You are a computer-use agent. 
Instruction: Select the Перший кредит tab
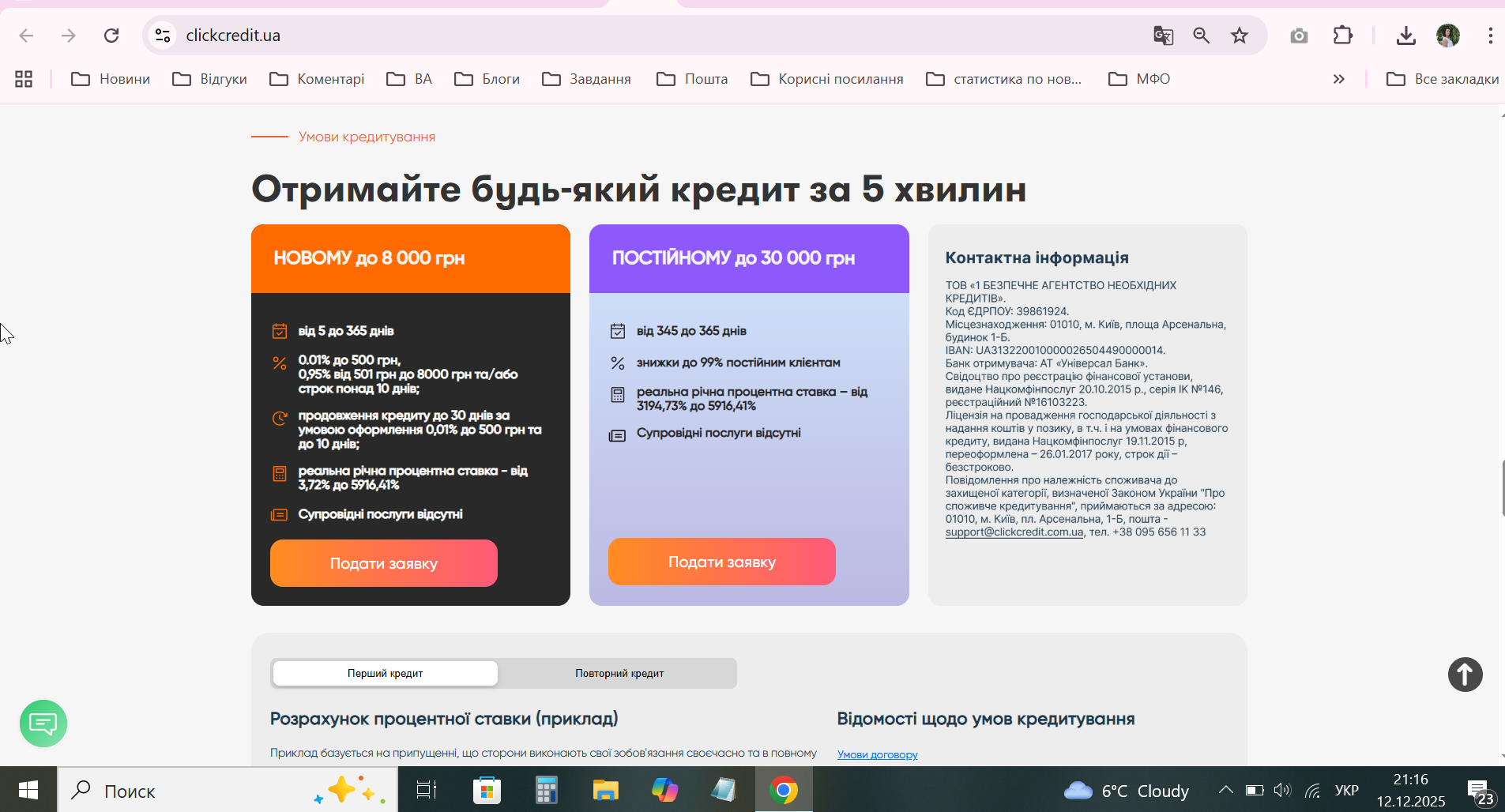tap(386, 673)
